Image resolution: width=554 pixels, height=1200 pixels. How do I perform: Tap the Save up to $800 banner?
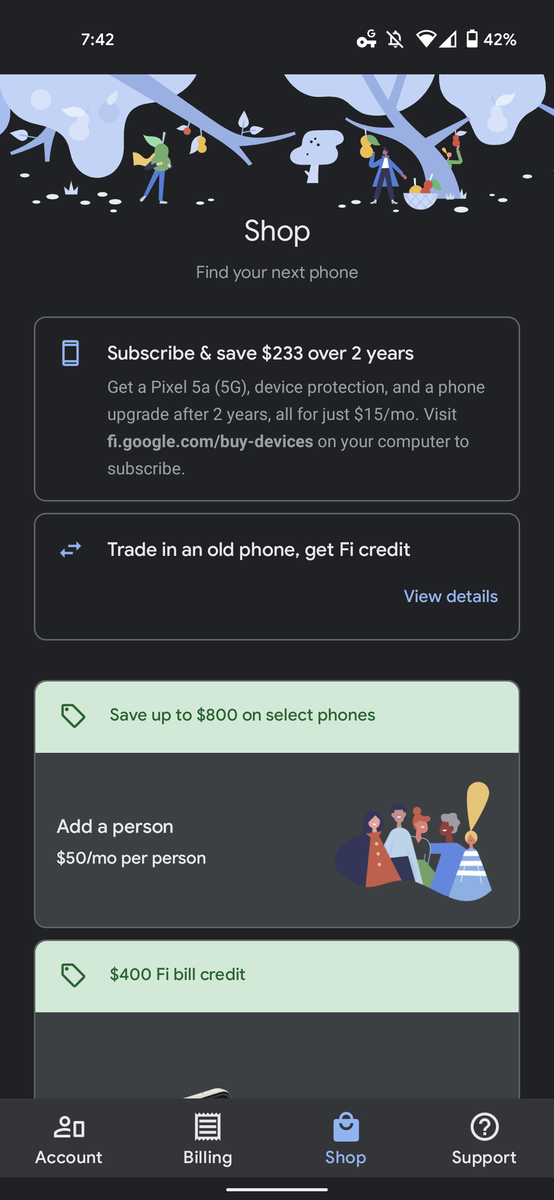(277, 717)
